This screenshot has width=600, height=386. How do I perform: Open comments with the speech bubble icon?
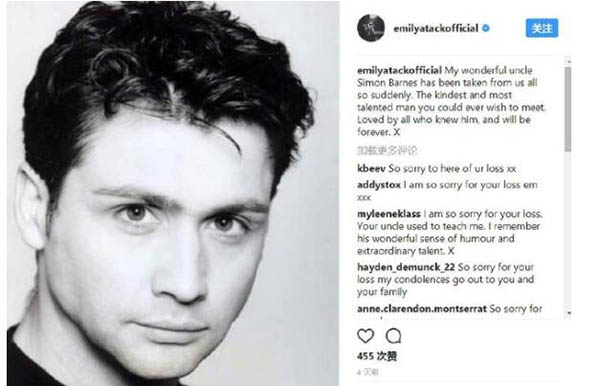[x=393, y=336]
